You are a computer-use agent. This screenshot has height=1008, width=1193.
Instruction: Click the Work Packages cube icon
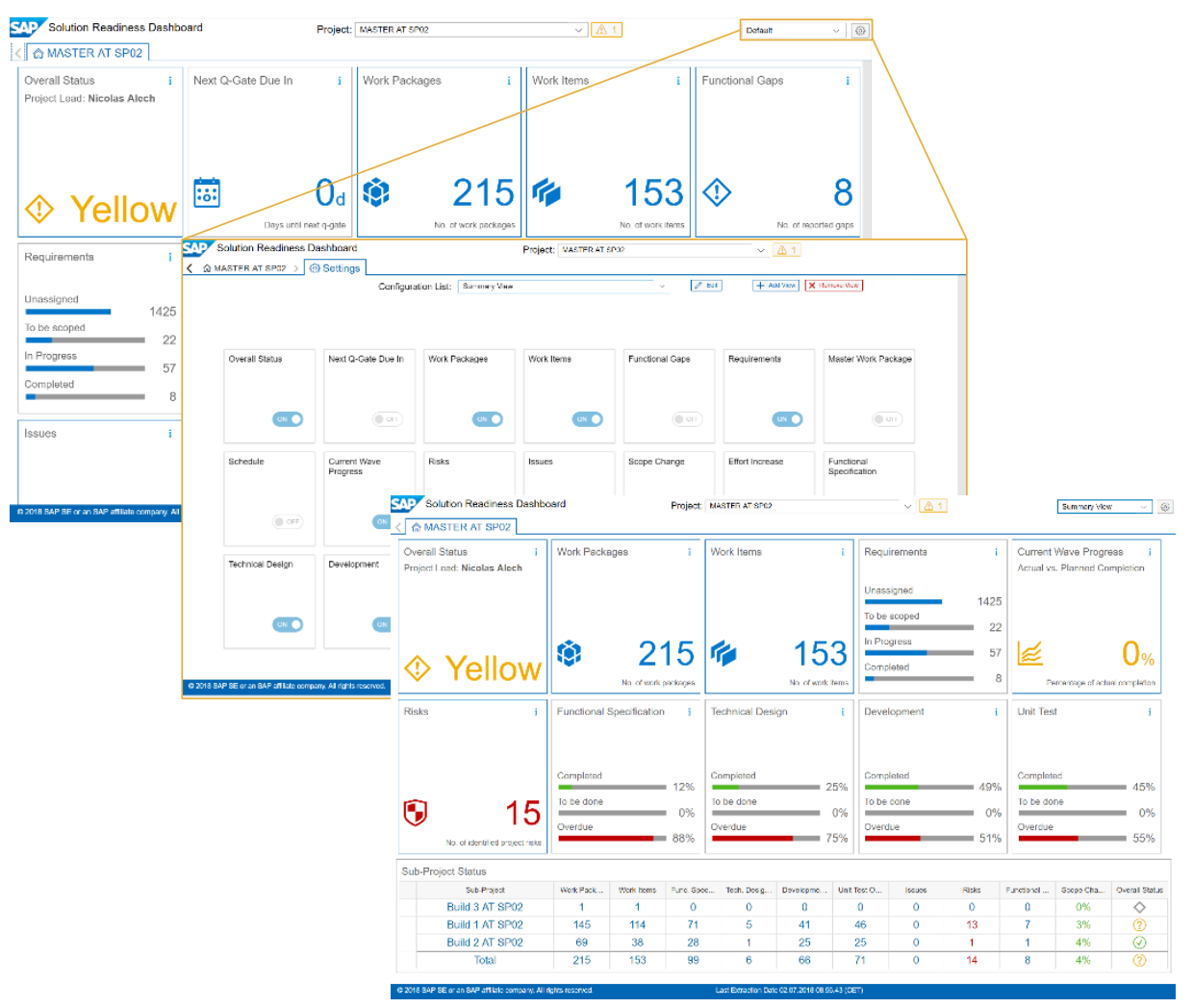[376, 193]
